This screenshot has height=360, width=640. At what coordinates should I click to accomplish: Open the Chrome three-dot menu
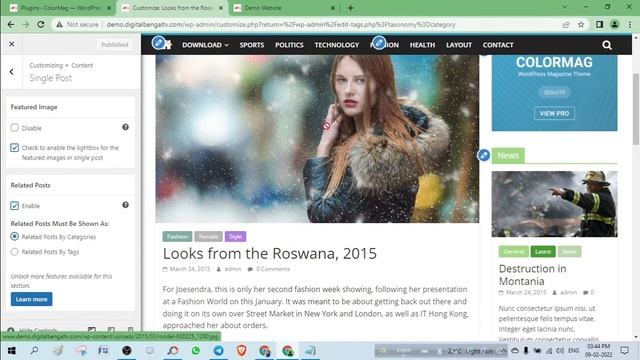point(630,24)
